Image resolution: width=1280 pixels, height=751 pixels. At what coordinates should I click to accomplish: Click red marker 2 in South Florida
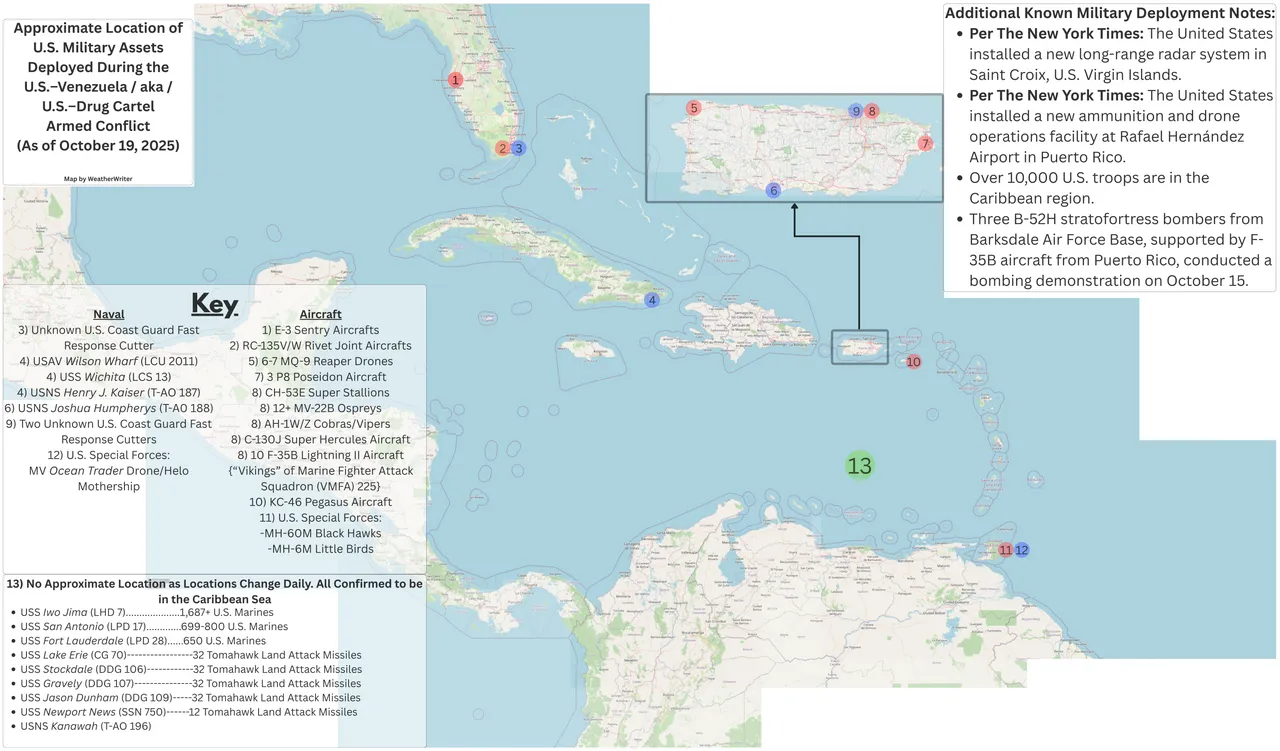[502, 148]
